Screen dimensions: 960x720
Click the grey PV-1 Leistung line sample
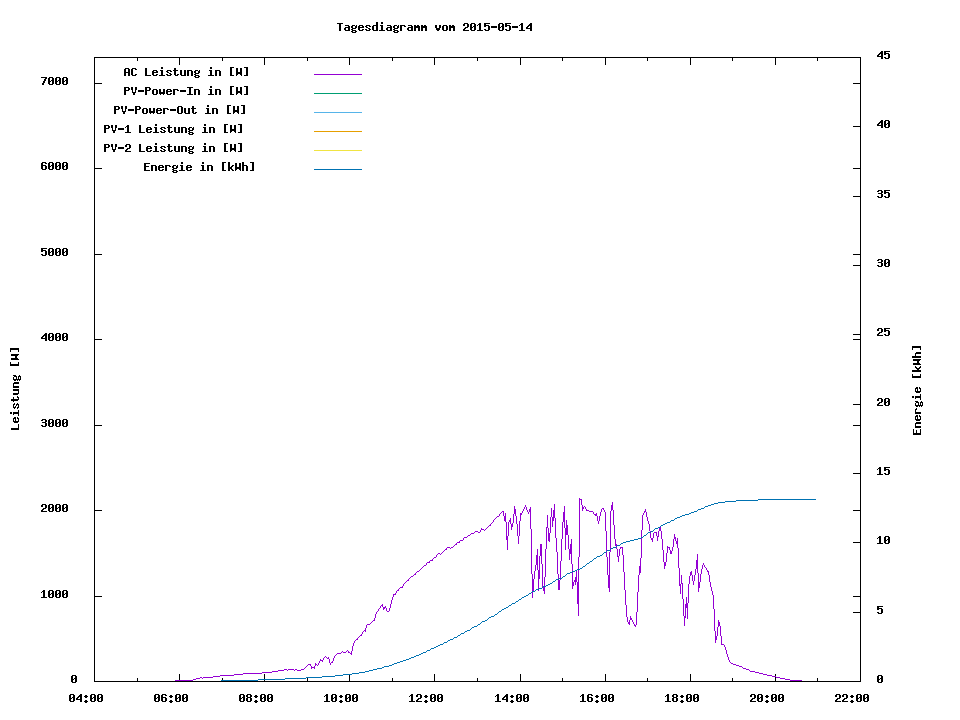pos(337,131)
